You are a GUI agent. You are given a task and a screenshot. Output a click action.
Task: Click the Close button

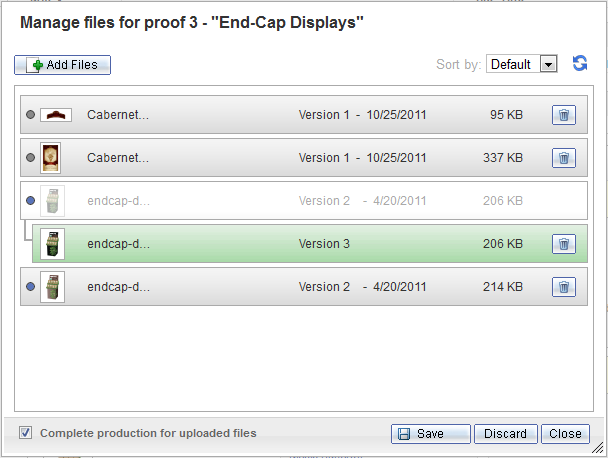tap(565, 434)
